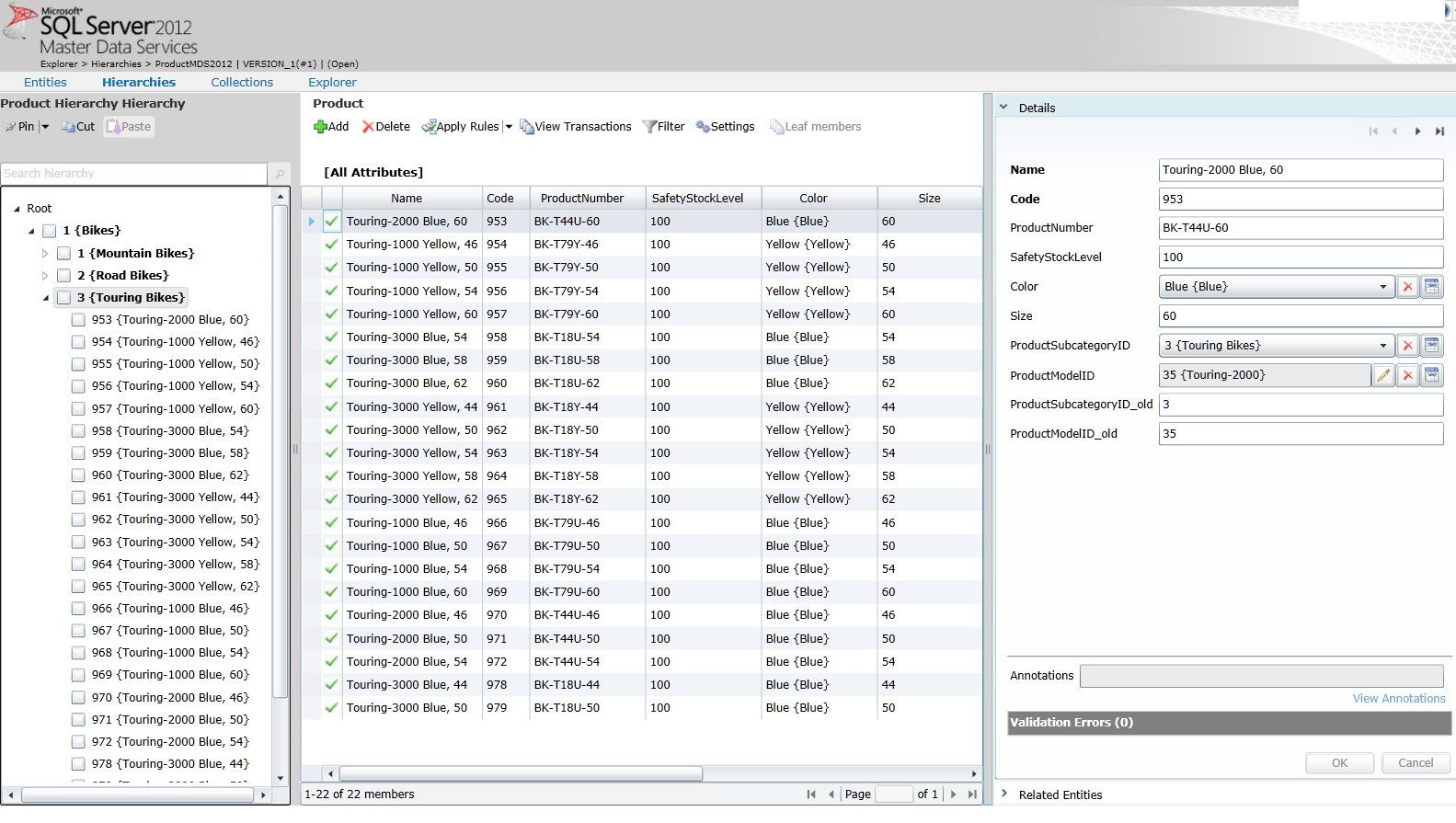Select checkbox for 960 {Touring-3000 Blue, 62}
This screenshot has height=823, width=1456.
click(79, 475)
